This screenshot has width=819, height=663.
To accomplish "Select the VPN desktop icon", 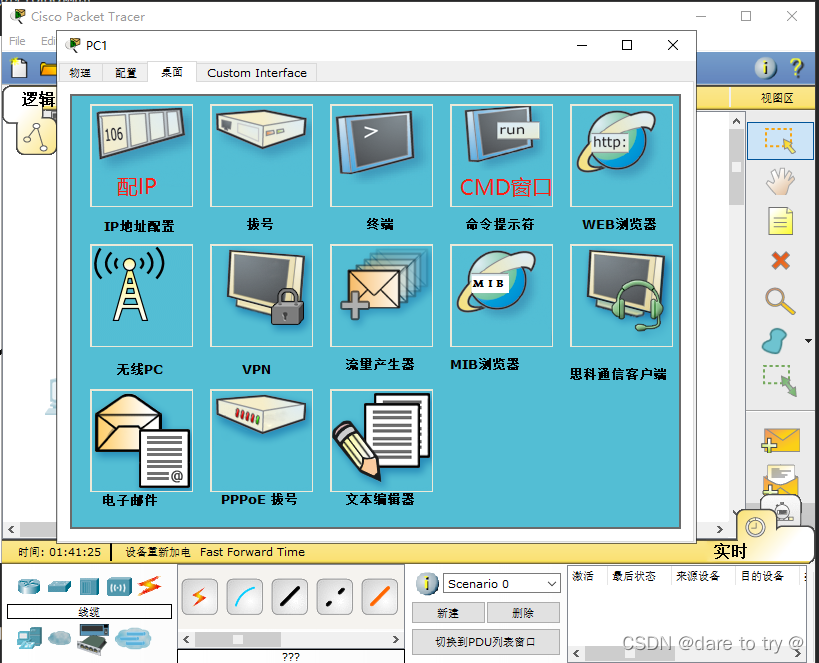I will click(x=261, y=295).
